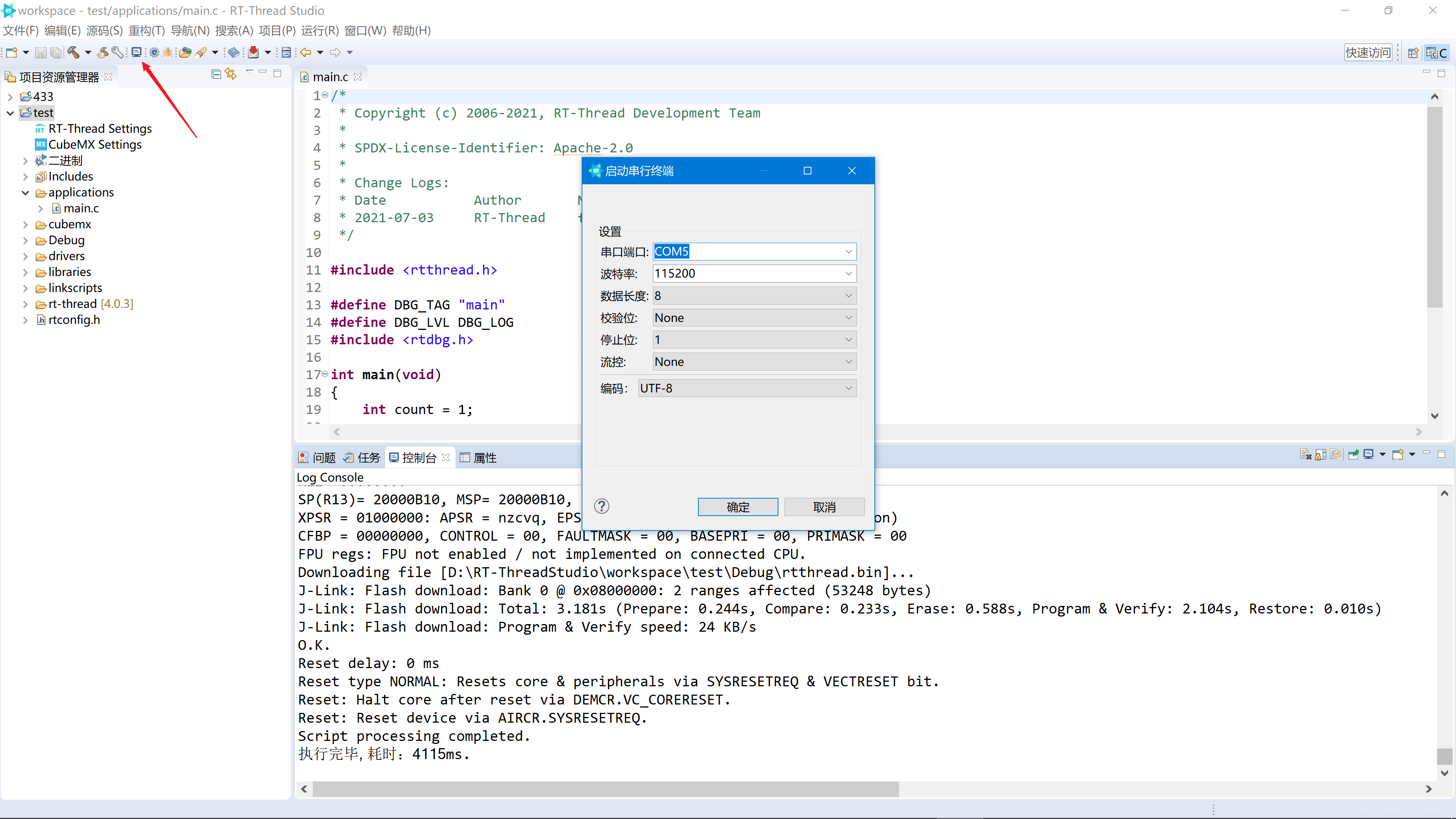Click the wrench settings toolbar icon
1456x819 pixels.
[117, 53]
